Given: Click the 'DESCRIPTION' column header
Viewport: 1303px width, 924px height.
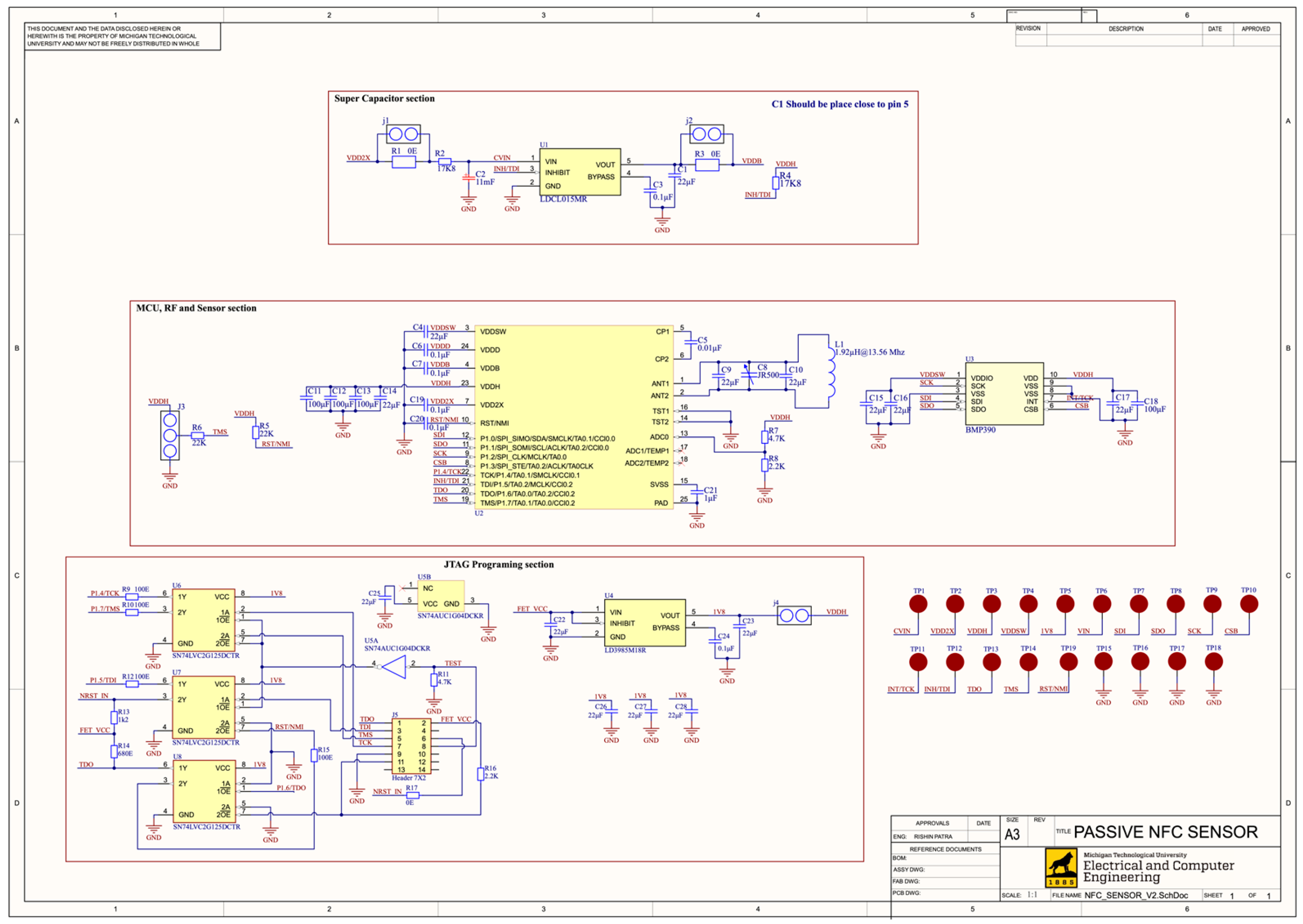Looking at the screenshot, I should point(1125,29).
